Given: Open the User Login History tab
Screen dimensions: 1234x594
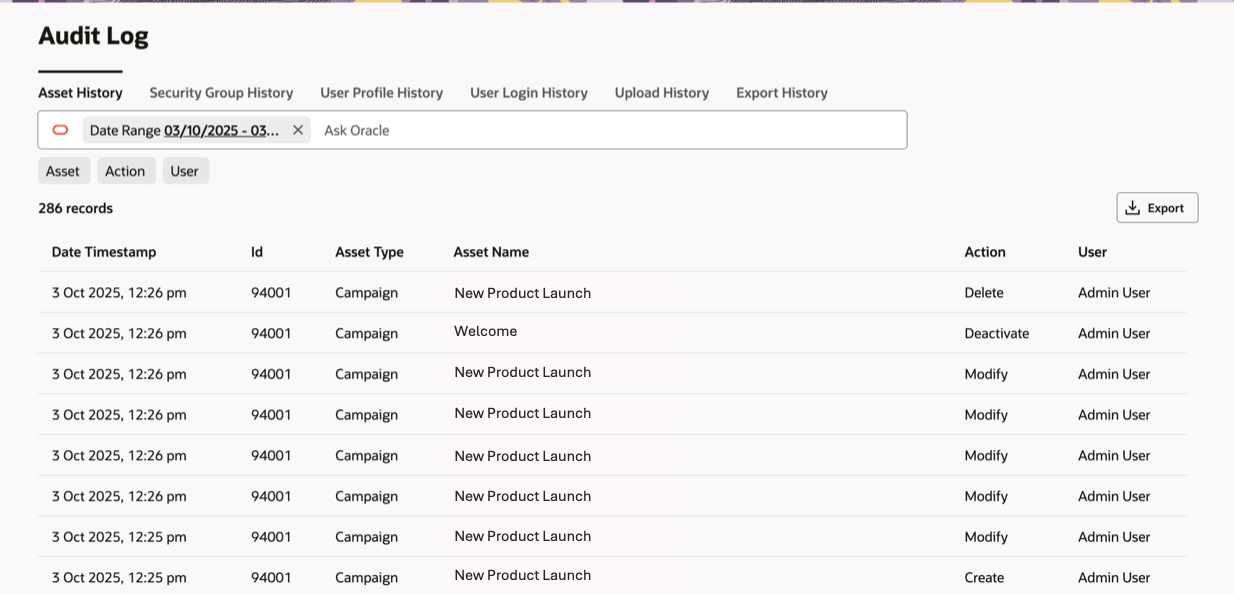Looking at the screenshot, I should pos(528,93).
